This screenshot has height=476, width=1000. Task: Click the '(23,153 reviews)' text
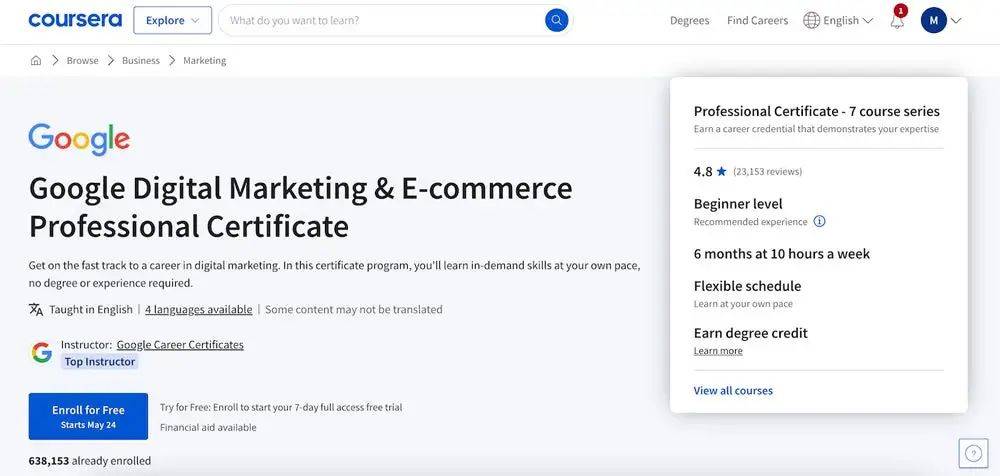(x=767, y=172)
